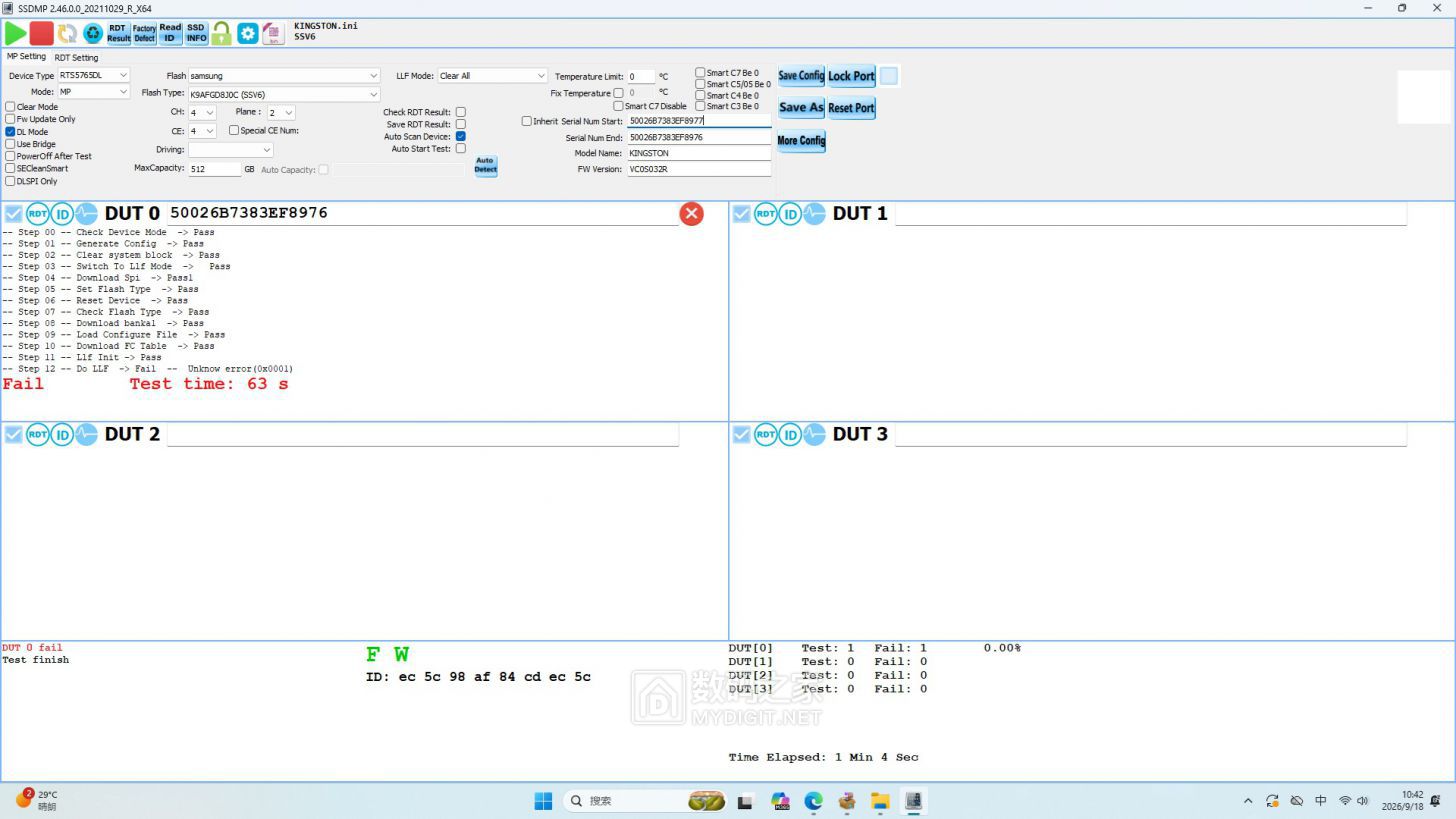Launch Microsoft Edge from the taskbar
The height and width of the screenshot is (819, 1456).
click(x=813, y=801)
